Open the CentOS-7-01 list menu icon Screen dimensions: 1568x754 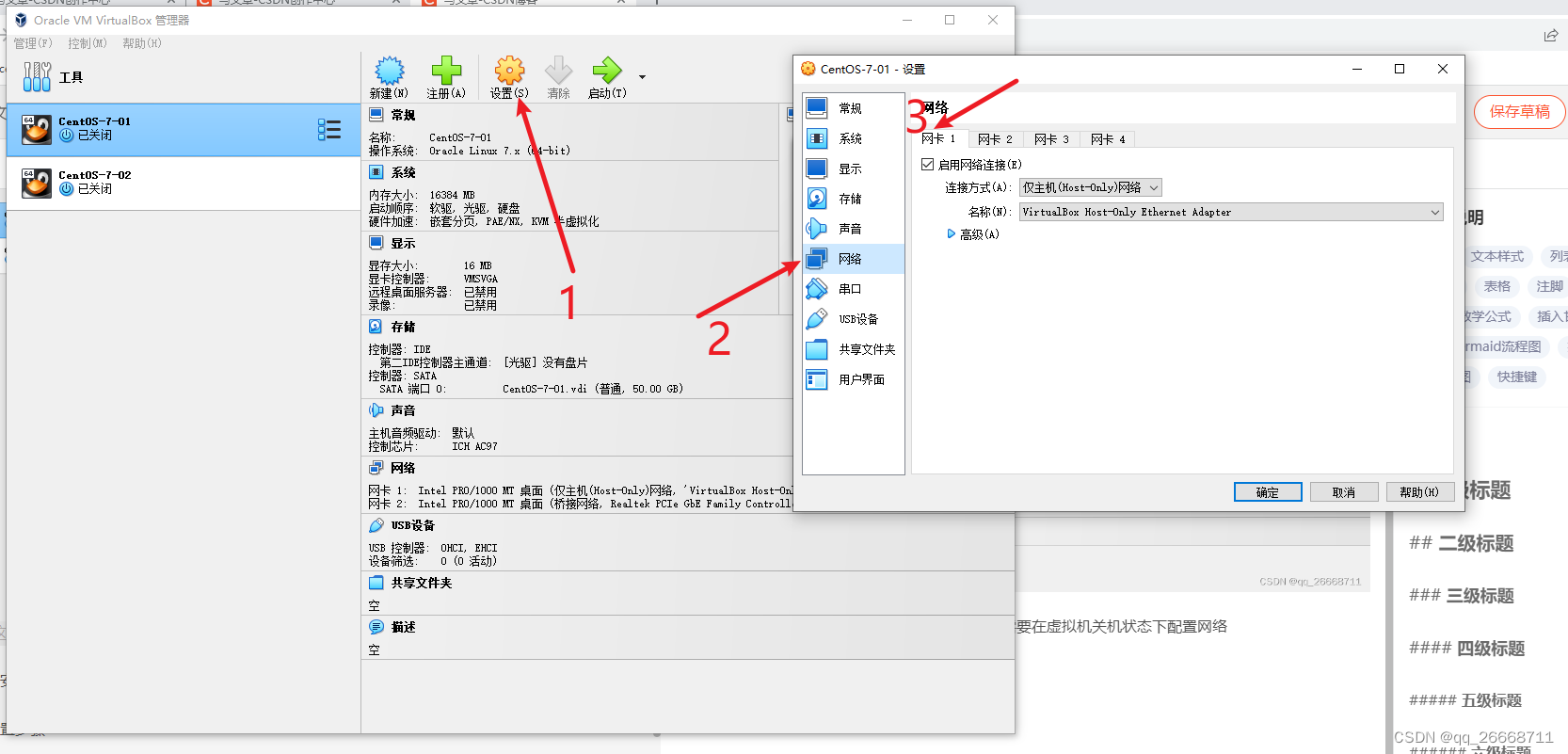coord(329,130)
